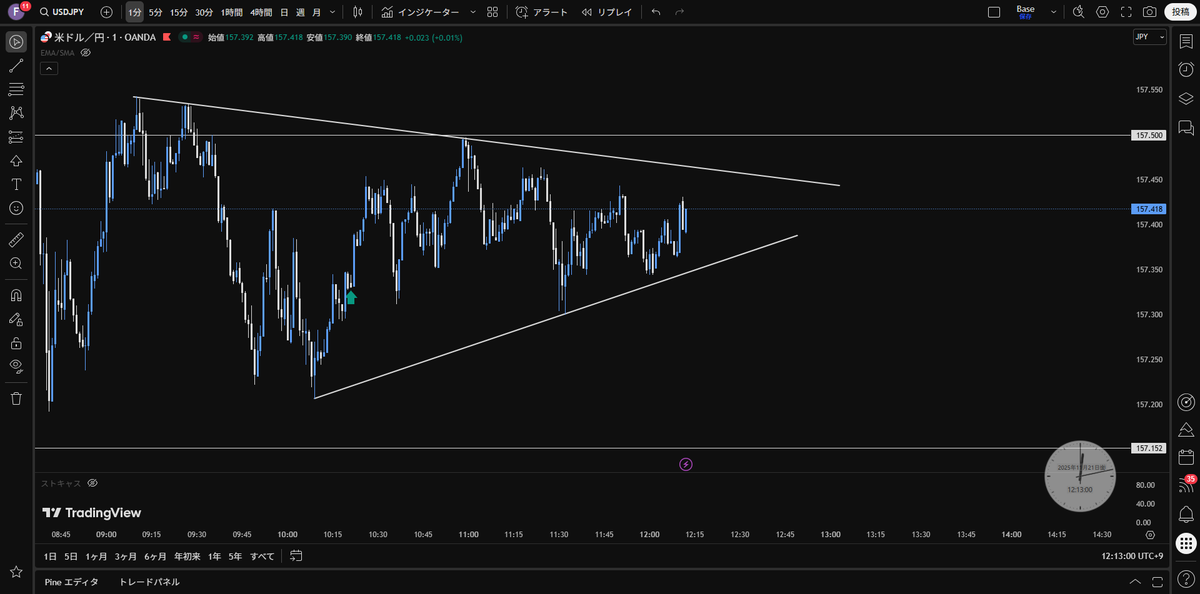Collapse the indicator legend arrow
The height and width of the screenshot is (594, 1200).
(48, 68)
